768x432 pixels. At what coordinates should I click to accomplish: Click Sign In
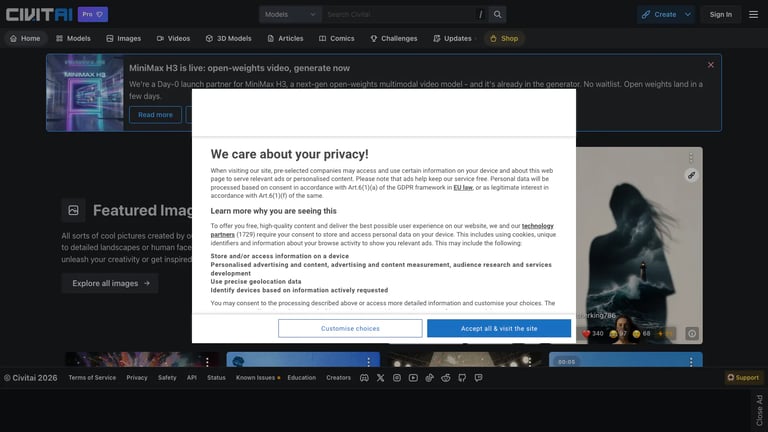click(x=720, y=14)
